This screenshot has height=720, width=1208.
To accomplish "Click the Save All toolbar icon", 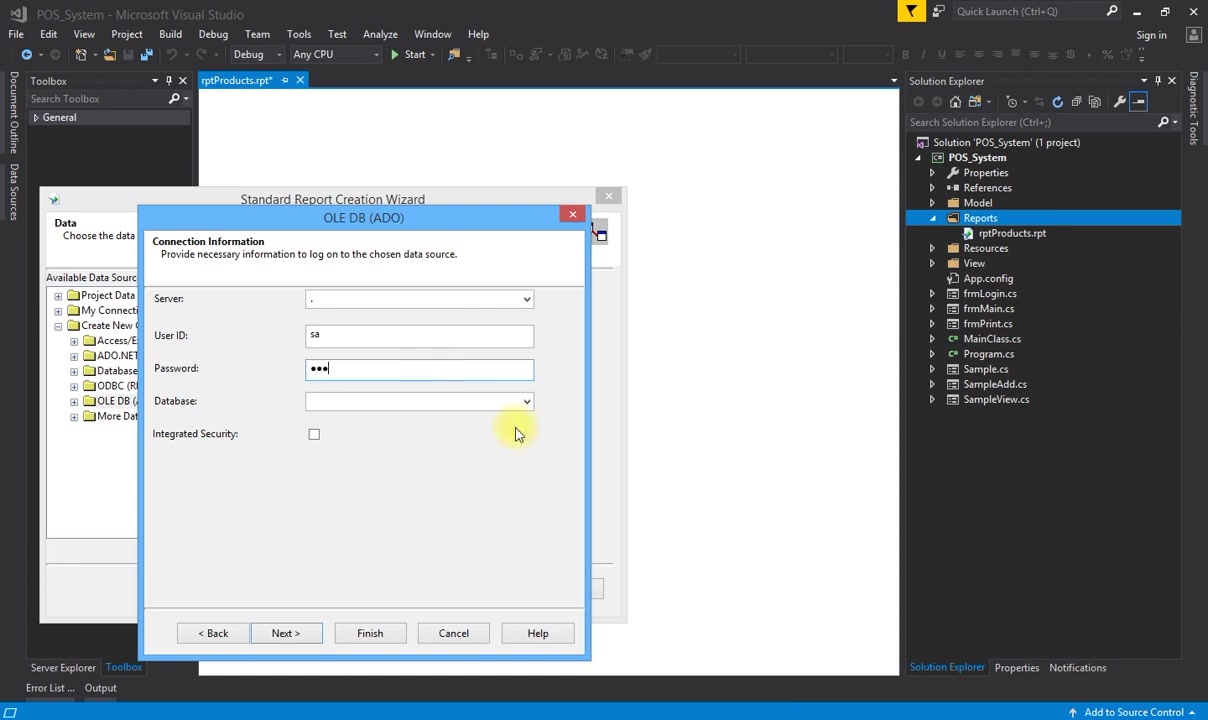I will point(146,55).
